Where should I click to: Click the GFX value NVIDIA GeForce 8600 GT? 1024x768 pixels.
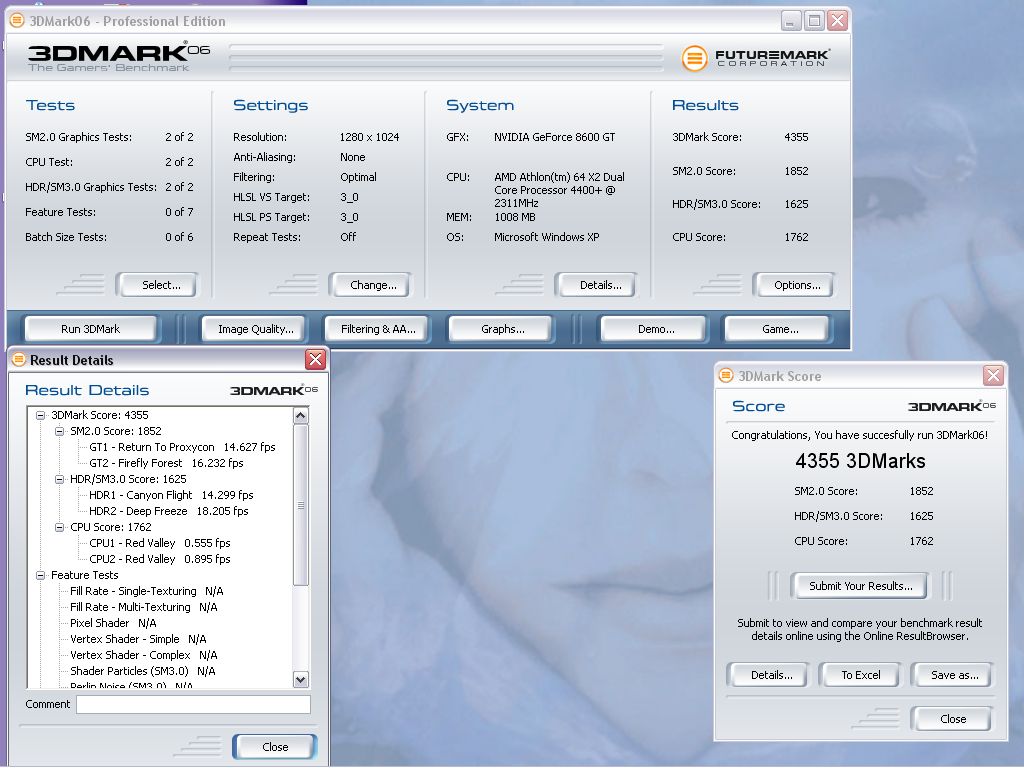point(554,137)
